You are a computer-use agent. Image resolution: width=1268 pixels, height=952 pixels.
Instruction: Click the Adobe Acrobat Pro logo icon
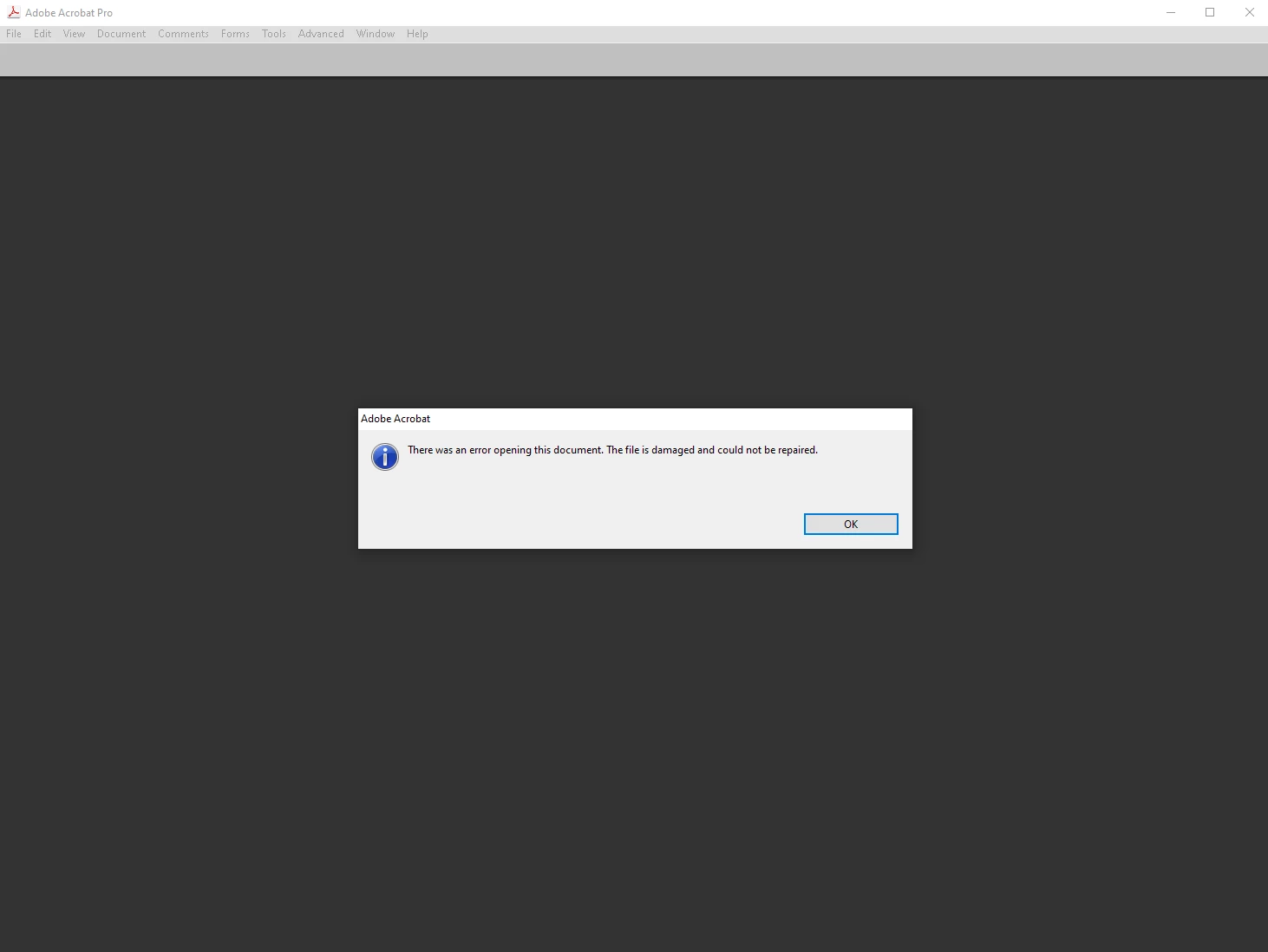click(14, 12)
